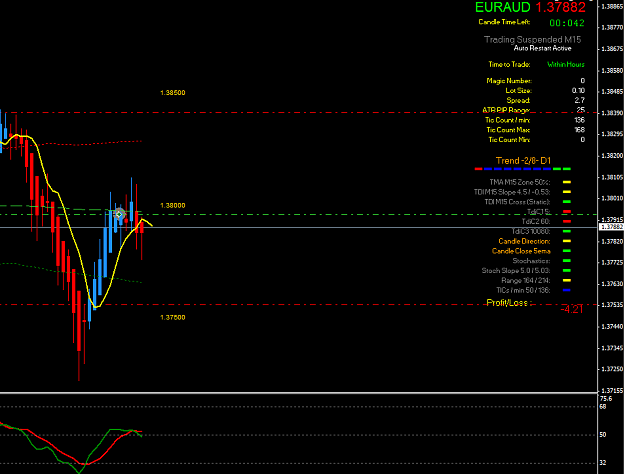Image resolution: width=625 pixels, height=474 pixels.
Task: Click the green status bar beside Stochastics
Action: (x=567, y=261)
